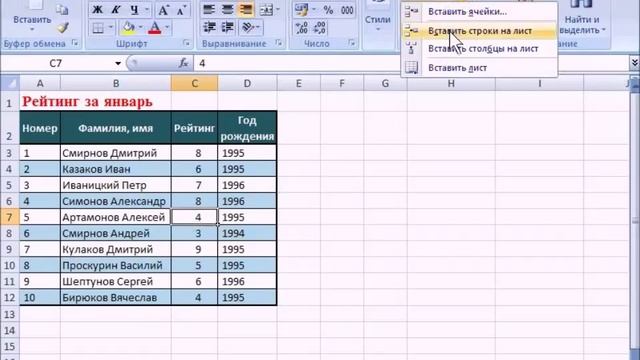Viewport: 640px width, 360px height.
Task: Click the Name Box showing C7
Action: (57, 63)
